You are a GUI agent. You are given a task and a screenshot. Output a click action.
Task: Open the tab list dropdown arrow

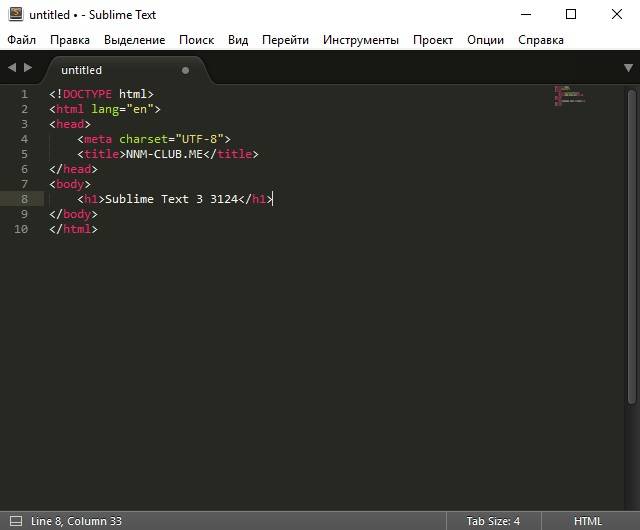[x=628, y=68]
